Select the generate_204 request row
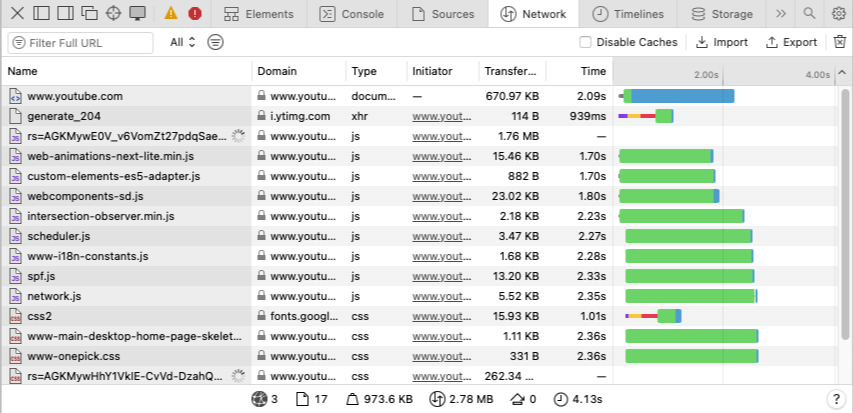Image resolution: width=853 pixels, height=413 pixels. click(419, 116)
